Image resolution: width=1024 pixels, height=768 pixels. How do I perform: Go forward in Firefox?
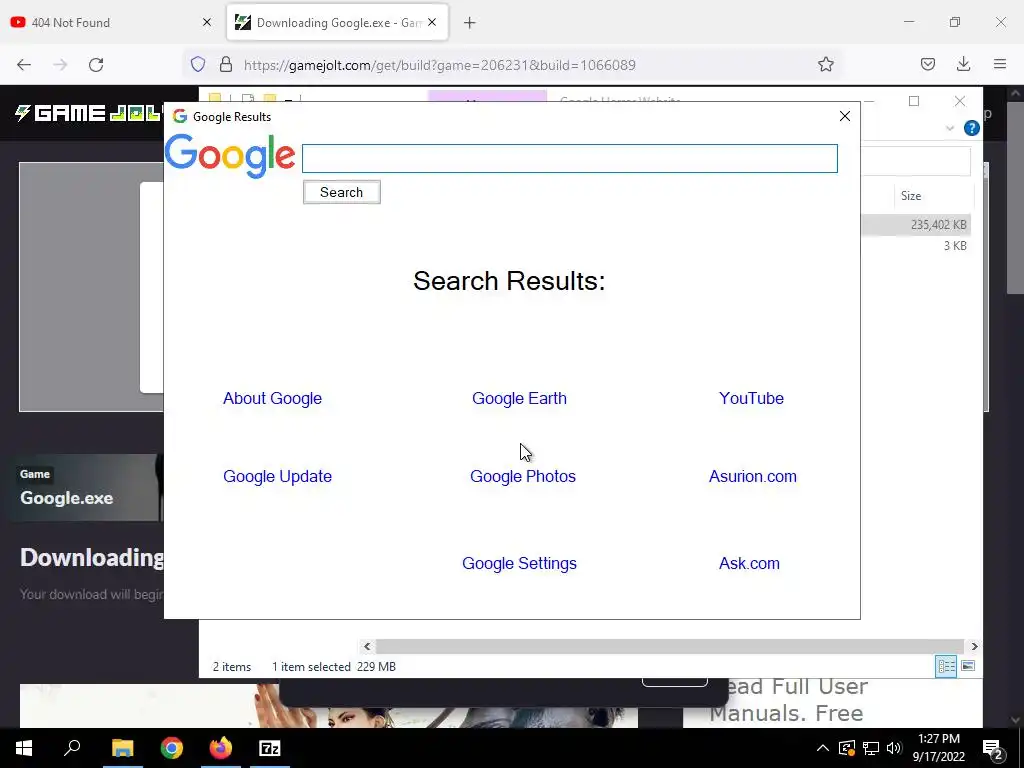pyautogui.click(x=60, y=65)
